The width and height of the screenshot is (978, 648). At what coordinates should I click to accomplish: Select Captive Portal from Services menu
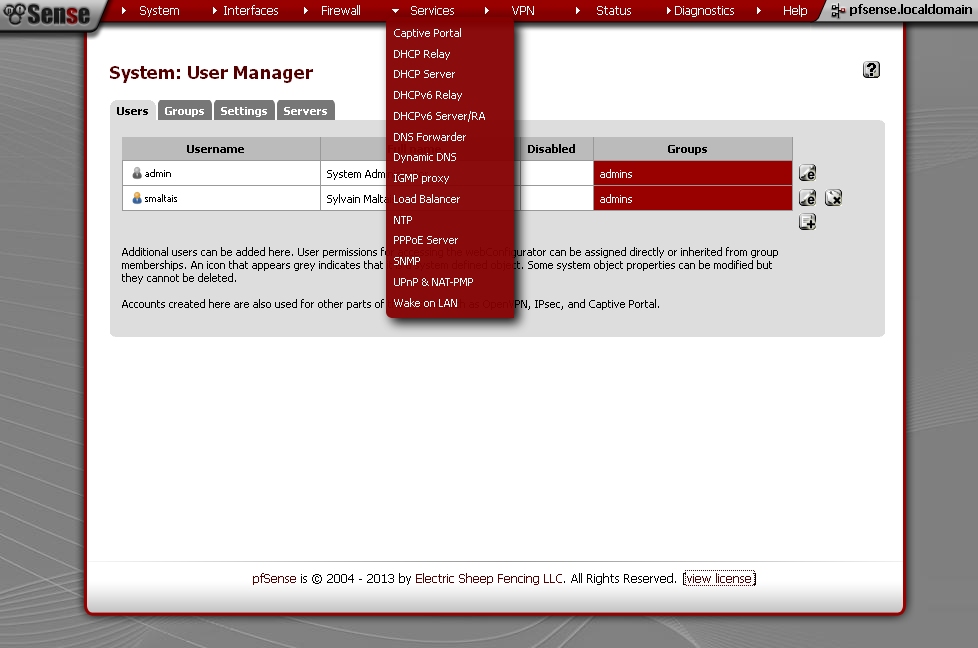click(x=427, y=33)
